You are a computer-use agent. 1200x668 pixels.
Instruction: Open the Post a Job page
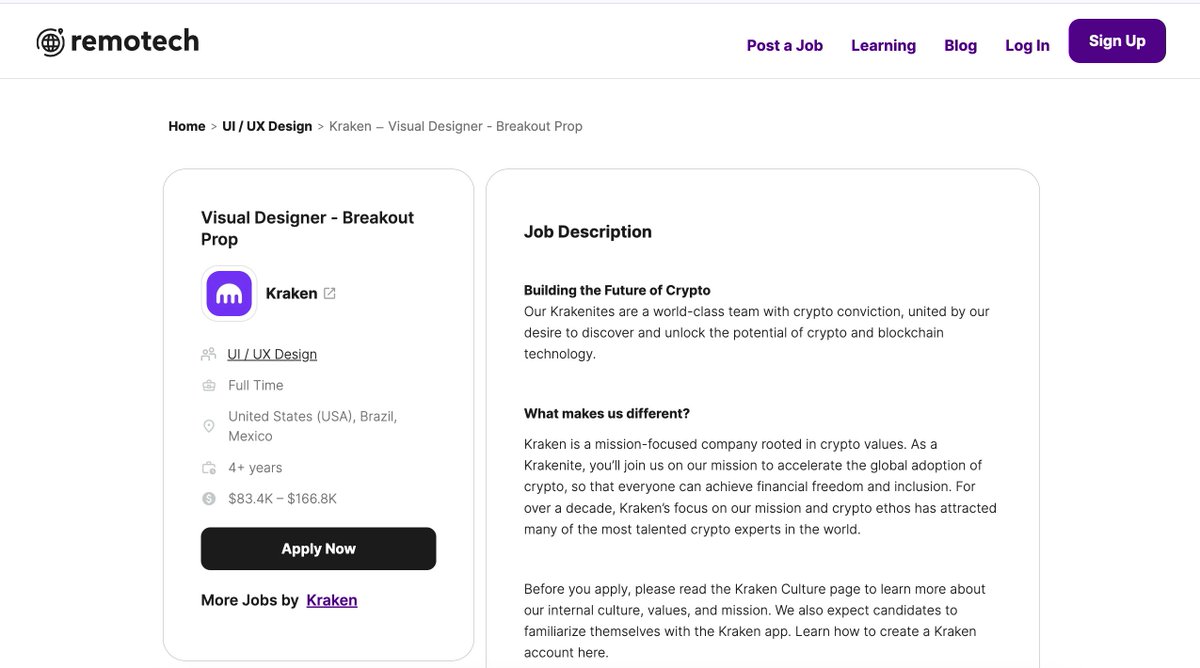pos(785,45)
